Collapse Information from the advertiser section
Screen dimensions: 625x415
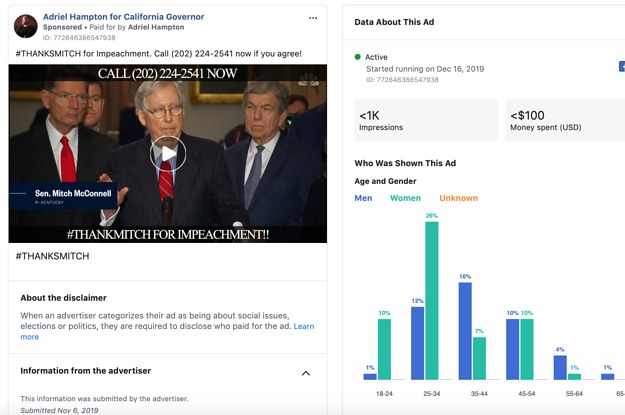(305, 373)
